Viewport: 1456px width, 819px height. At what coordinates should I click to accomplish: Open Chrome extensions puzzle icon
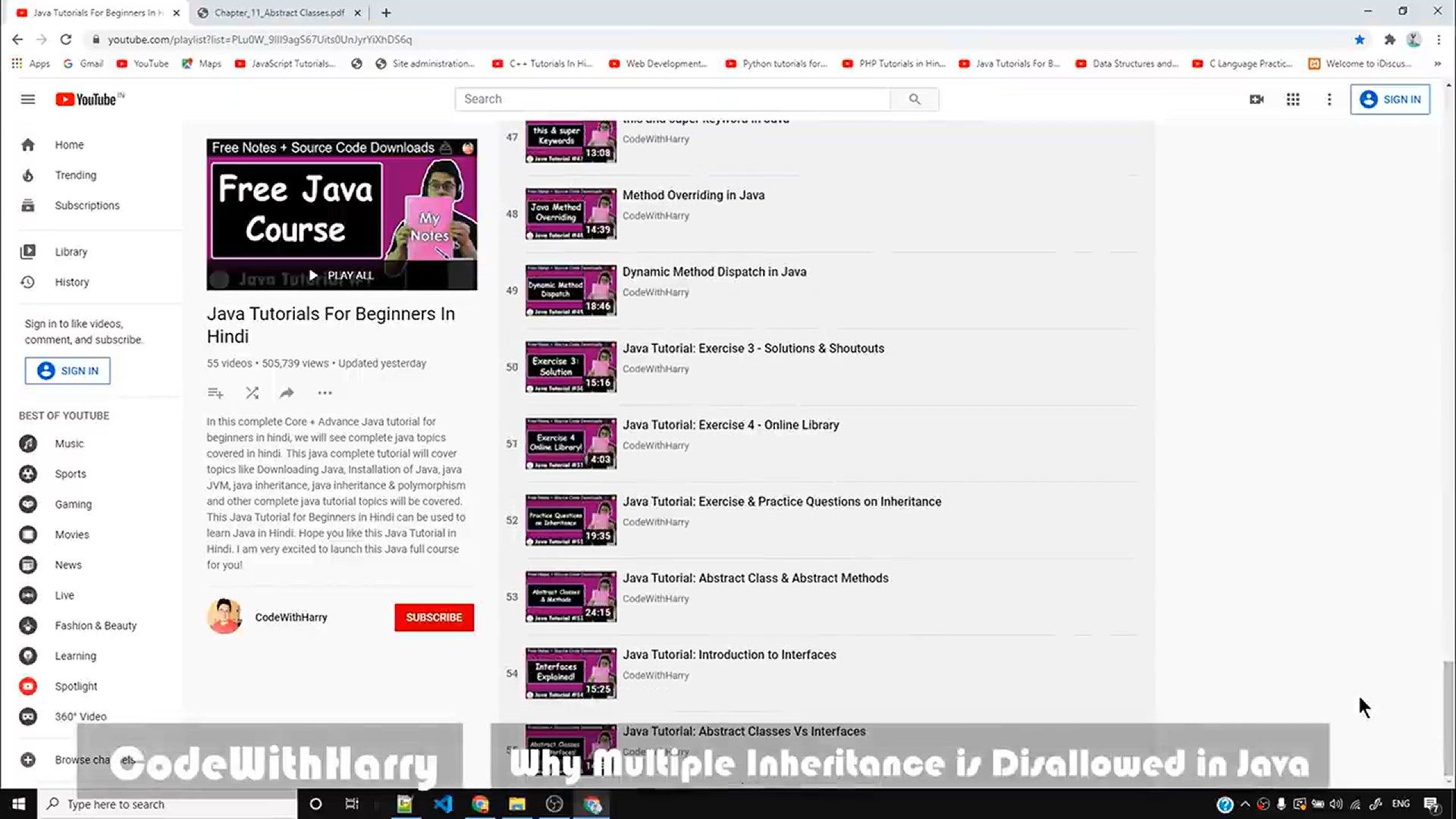1389,39
